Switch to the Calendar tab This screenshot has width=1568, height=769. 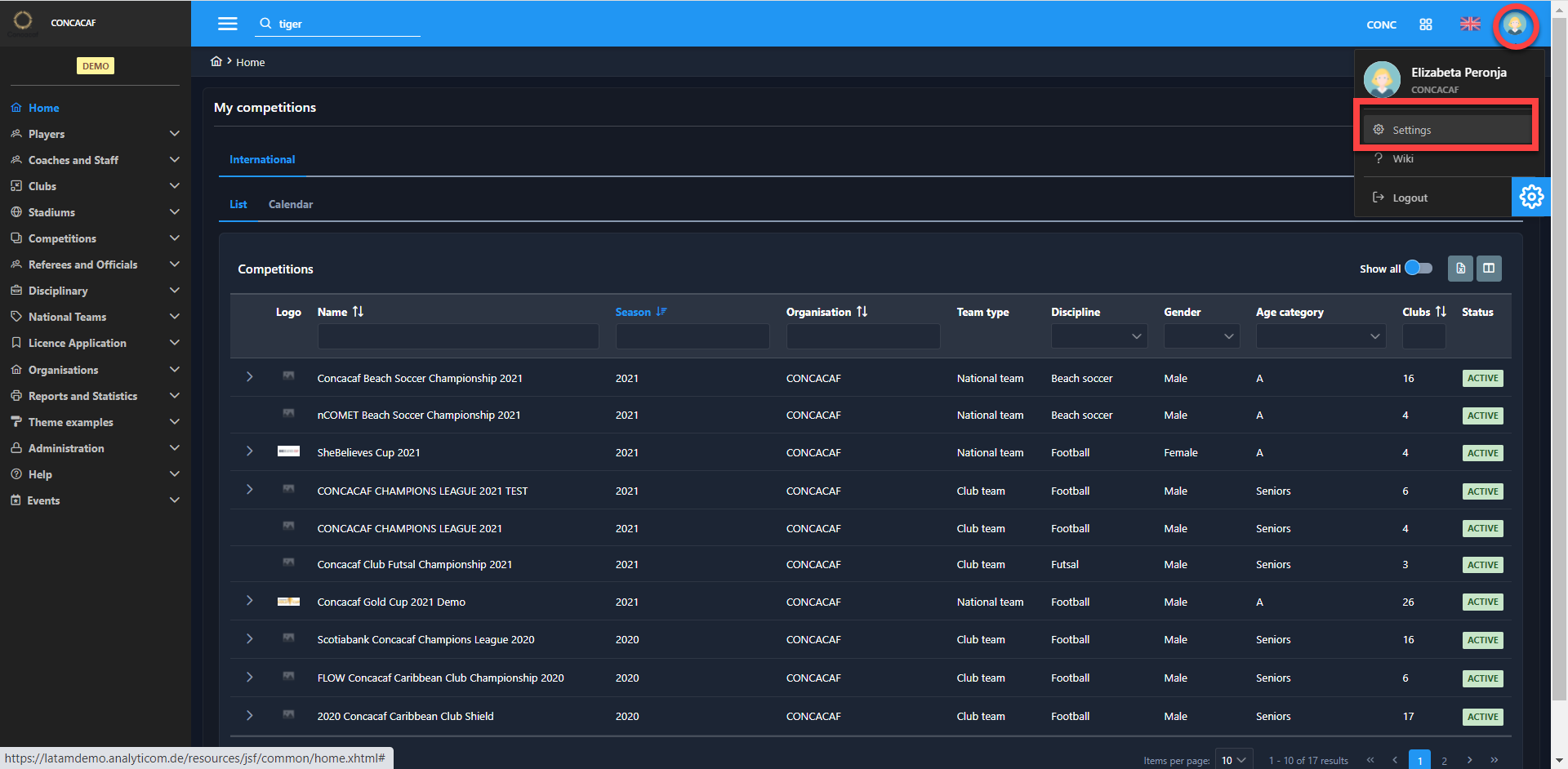290,204
